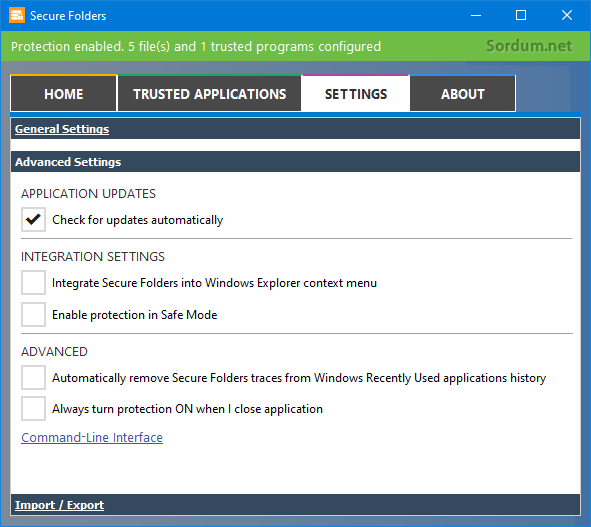Go to the ABOUT tab

coord(462,93)
